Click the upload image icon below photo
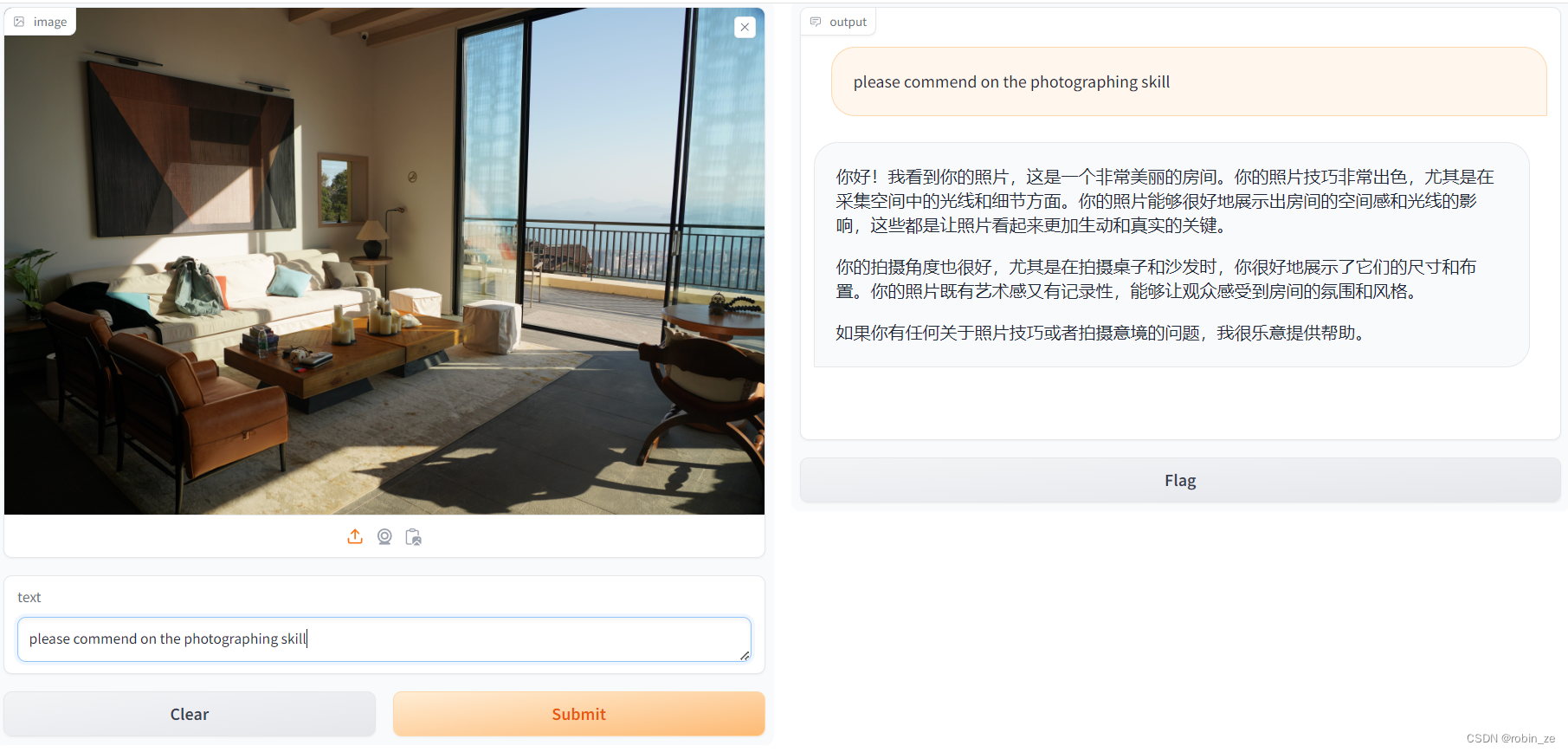1568x752 pixels. point(355,536)
